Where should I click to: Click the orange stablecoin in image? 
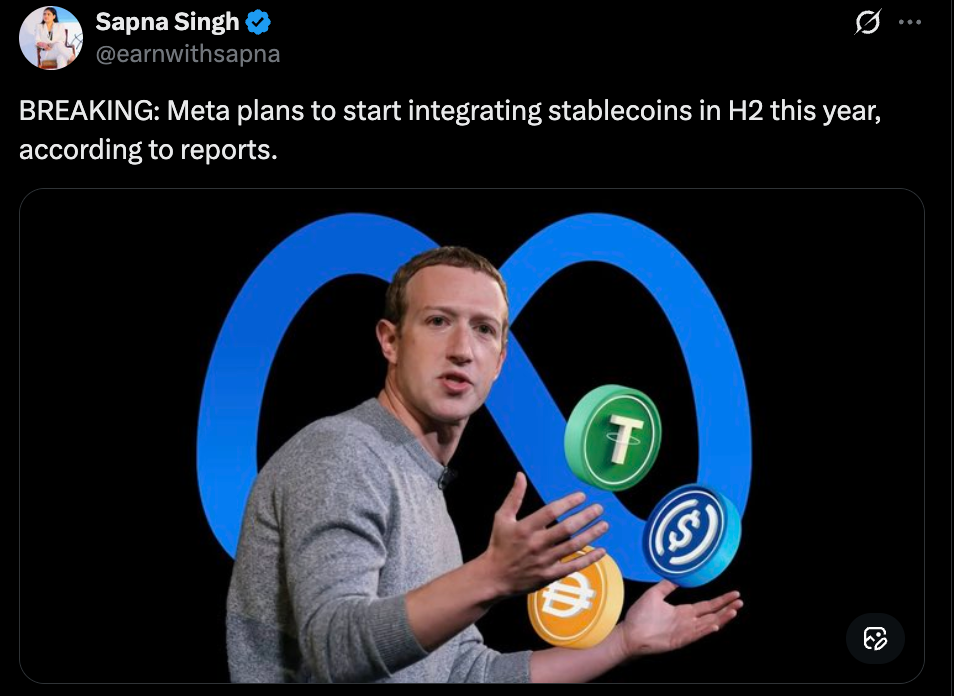pyautogui.click(x=575, y=597)
